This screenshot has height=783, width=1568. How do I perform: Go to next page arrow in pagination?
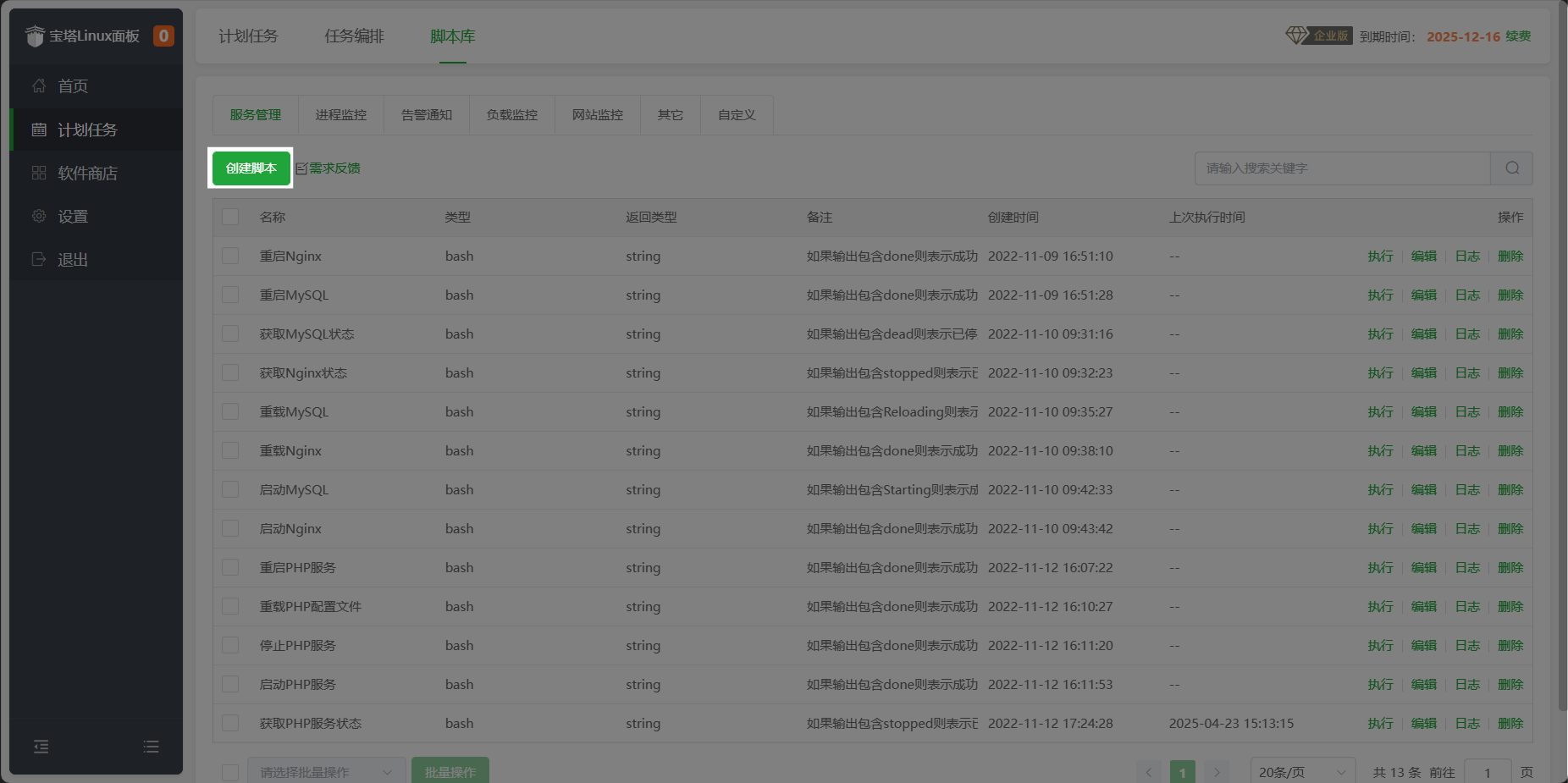tap(1217, 772)
